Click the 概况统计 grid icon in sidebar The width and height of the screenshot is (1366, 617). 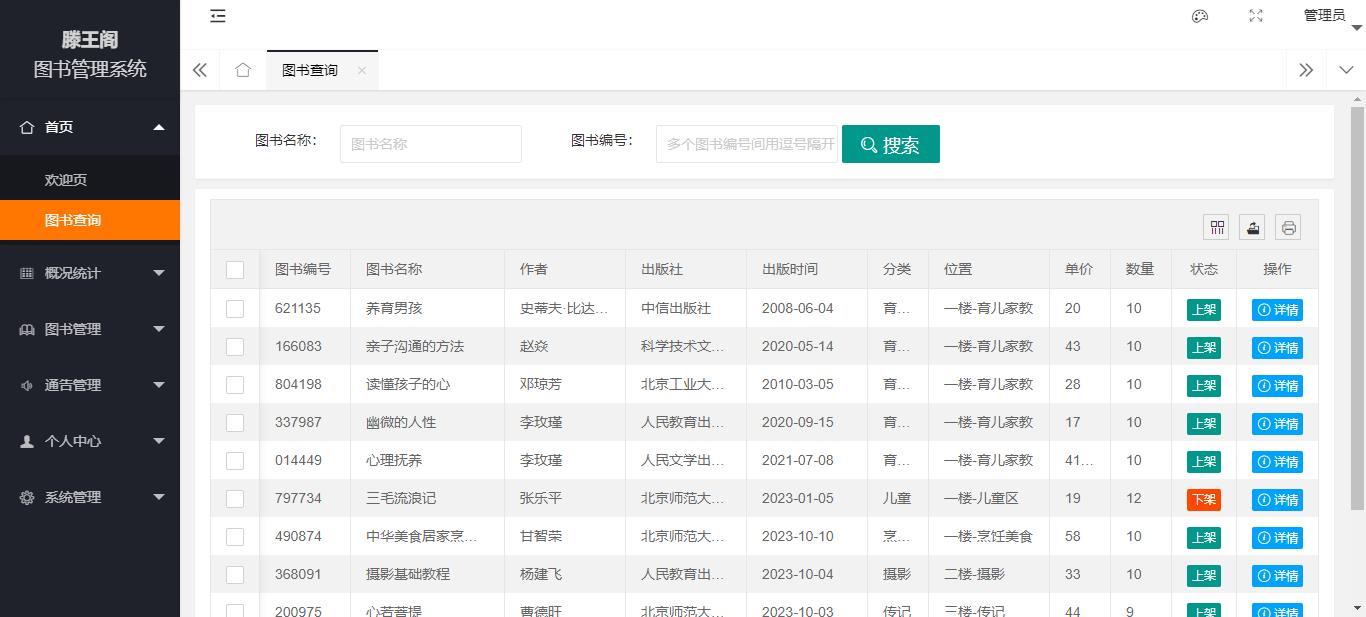tap(27, 273)
